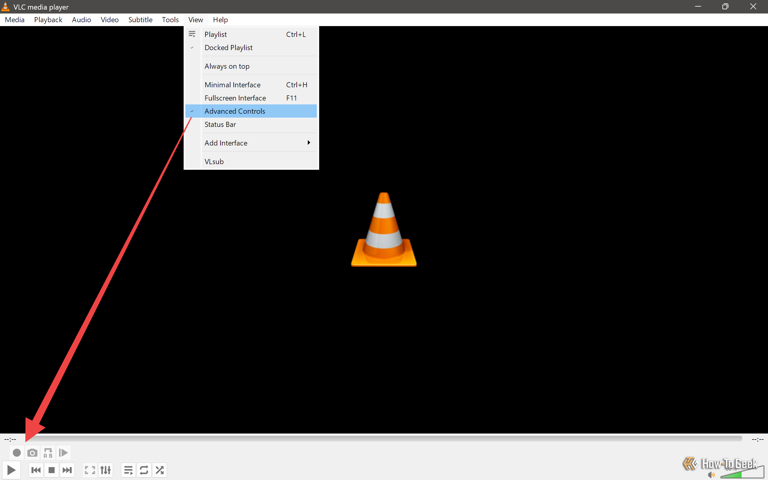Image resolution: width=768 pixels, height=480 pixels.
Task: Restore down the VLC window
Action: 725,6
